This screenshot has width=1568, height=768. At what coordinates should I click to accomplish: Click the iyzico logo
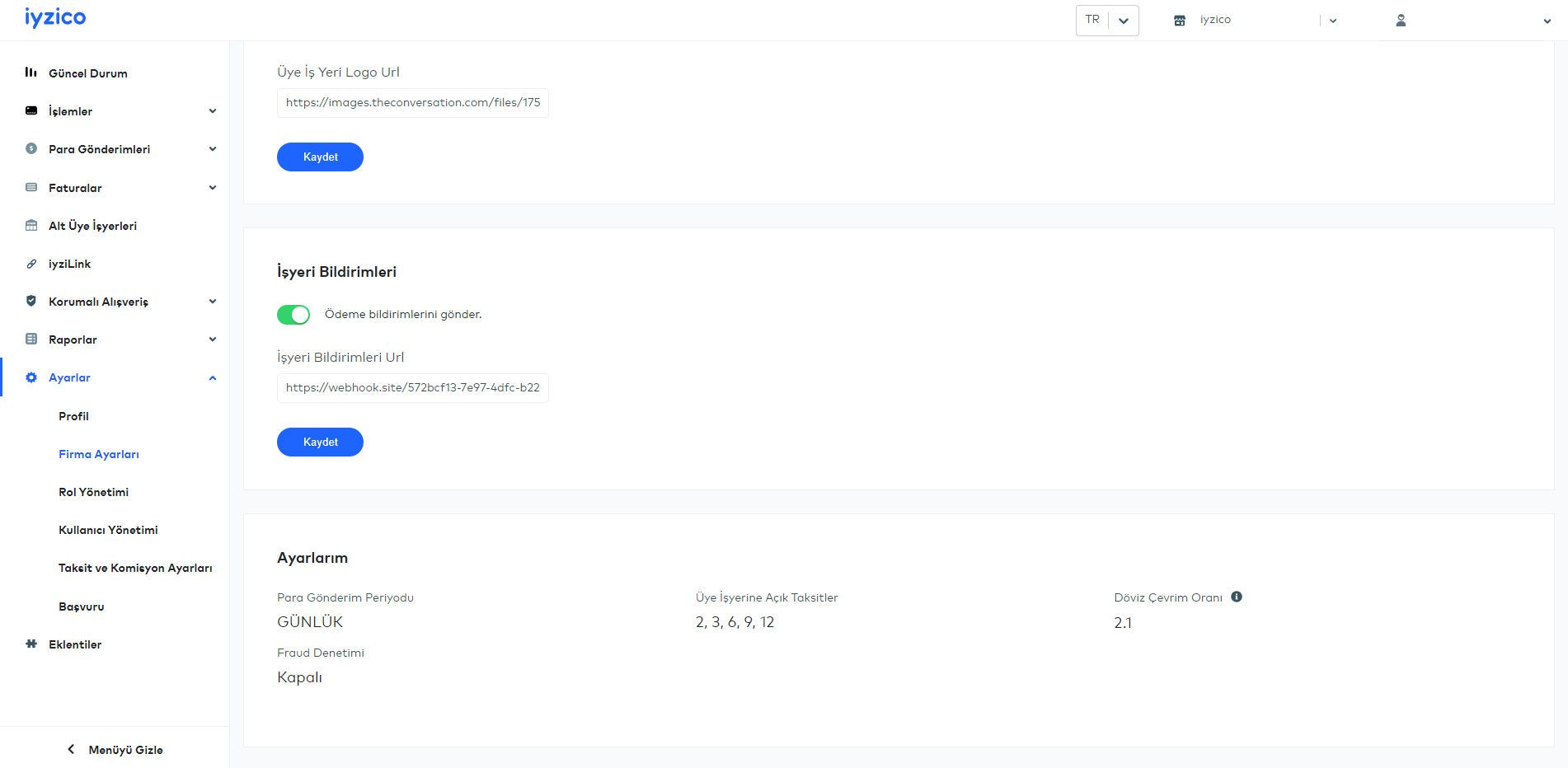55,17
